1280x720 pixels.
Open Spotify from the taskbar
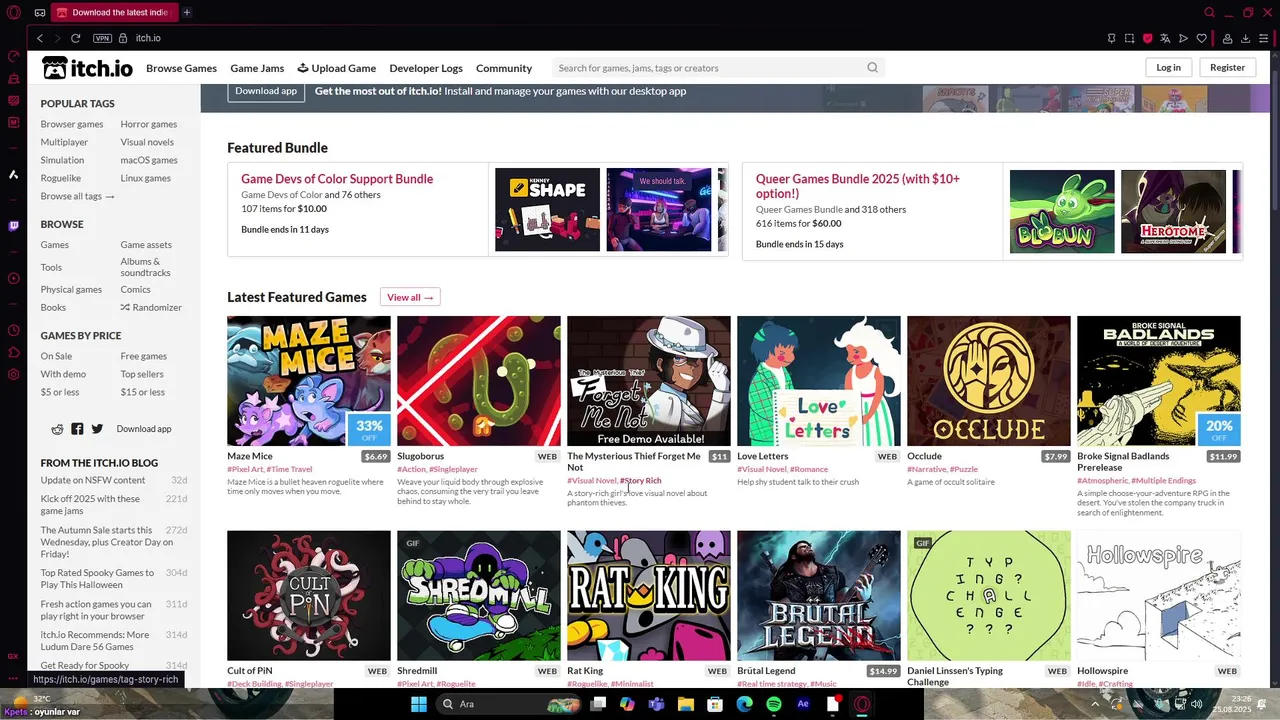coord(774,704)
